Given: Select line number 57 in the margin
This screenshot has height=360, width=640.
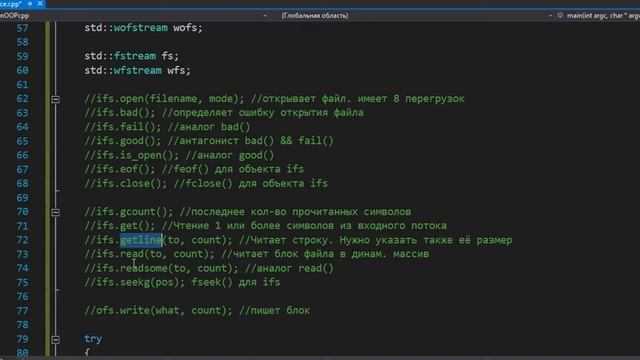Looking at the screenshot, I should pyautogui.click(x=22, y=28).
